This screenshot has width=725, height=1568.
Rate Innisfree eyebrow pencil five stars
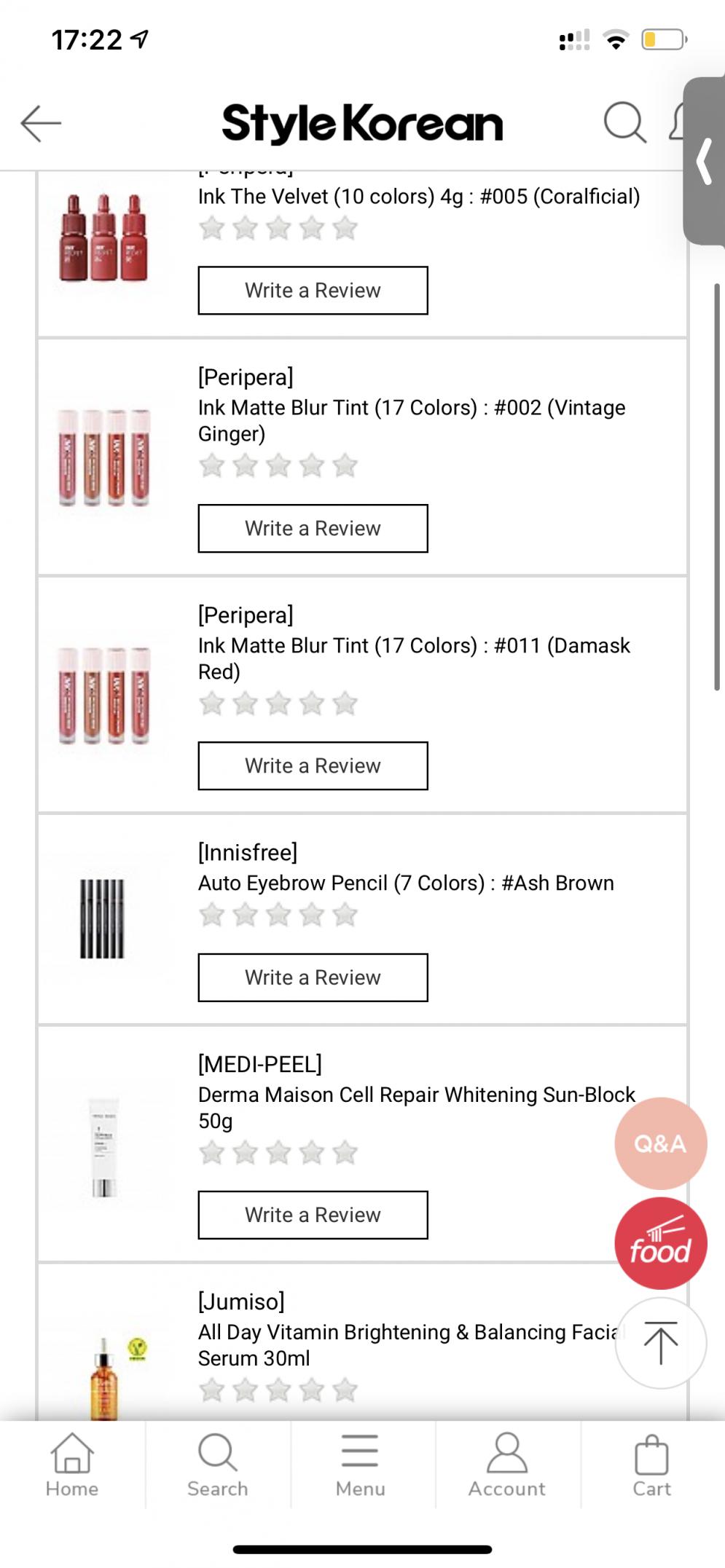pyautogui.click(x=345, y=915)
